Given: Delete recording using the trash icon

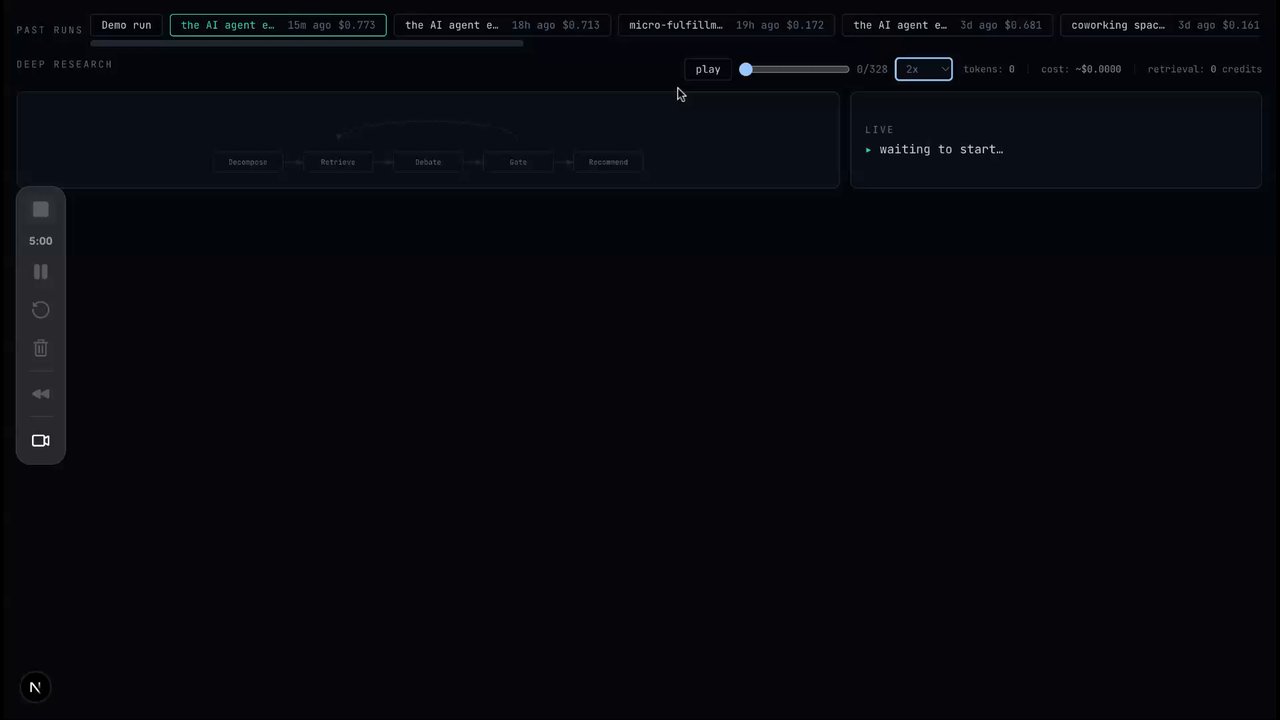Looking at the screenshot, I should click(41, 348).
